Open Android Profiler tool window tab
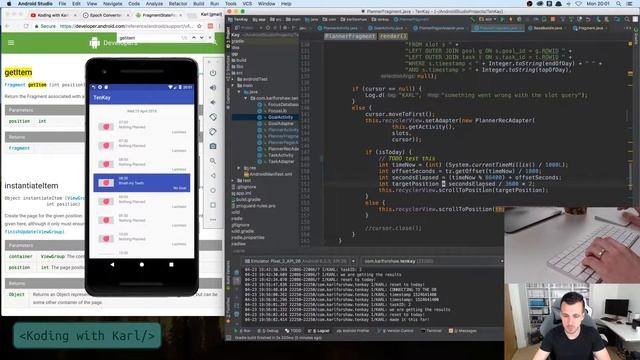This screenshot has height=360, width=640. tap(354, 331)
